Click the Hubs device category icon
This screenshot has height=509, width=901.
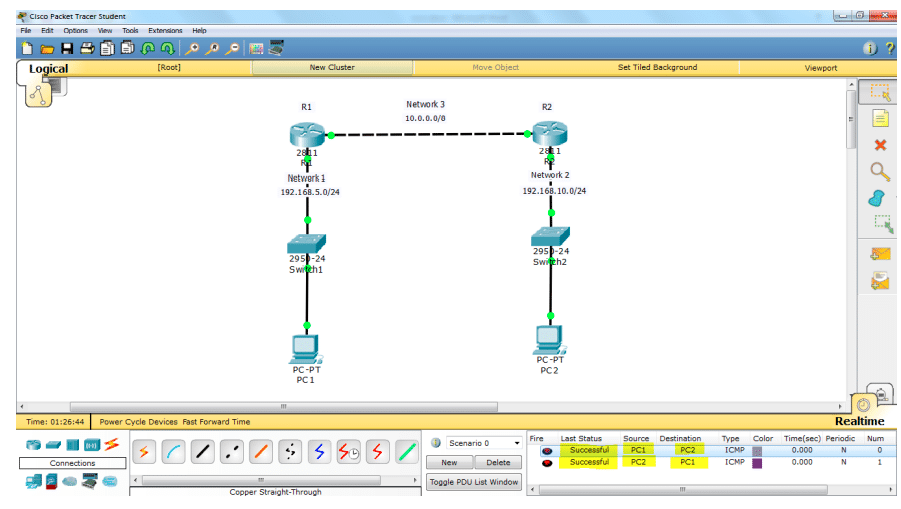pyautogui.click(x=72, y=445)
